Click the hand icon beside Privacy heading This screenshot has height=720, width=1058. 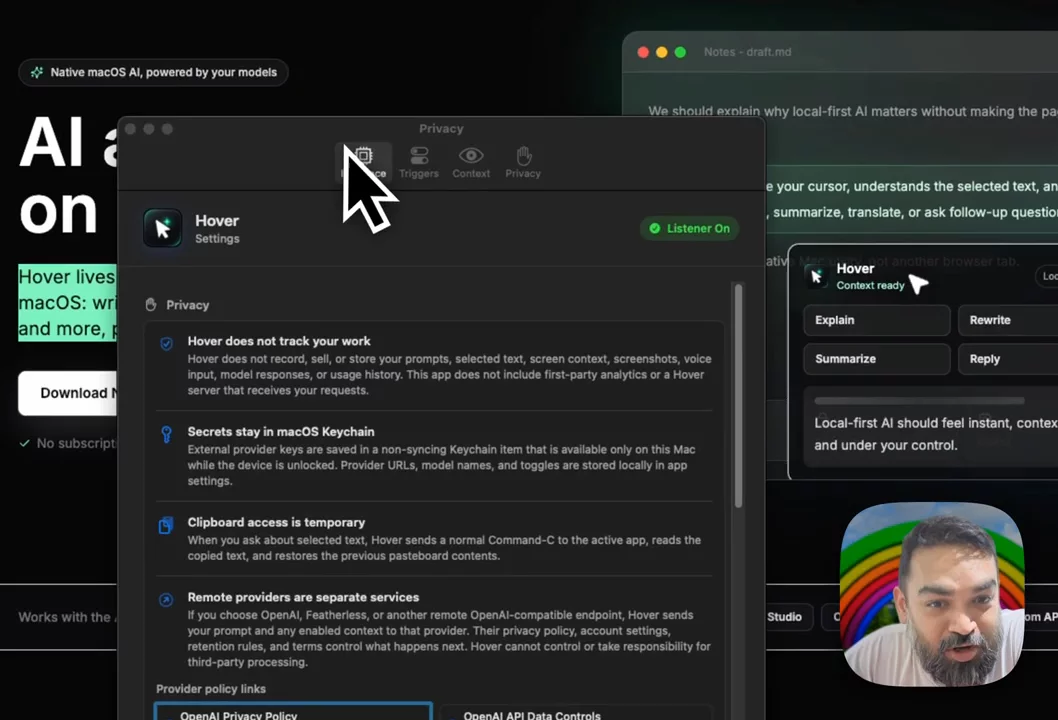click(151, 304)
